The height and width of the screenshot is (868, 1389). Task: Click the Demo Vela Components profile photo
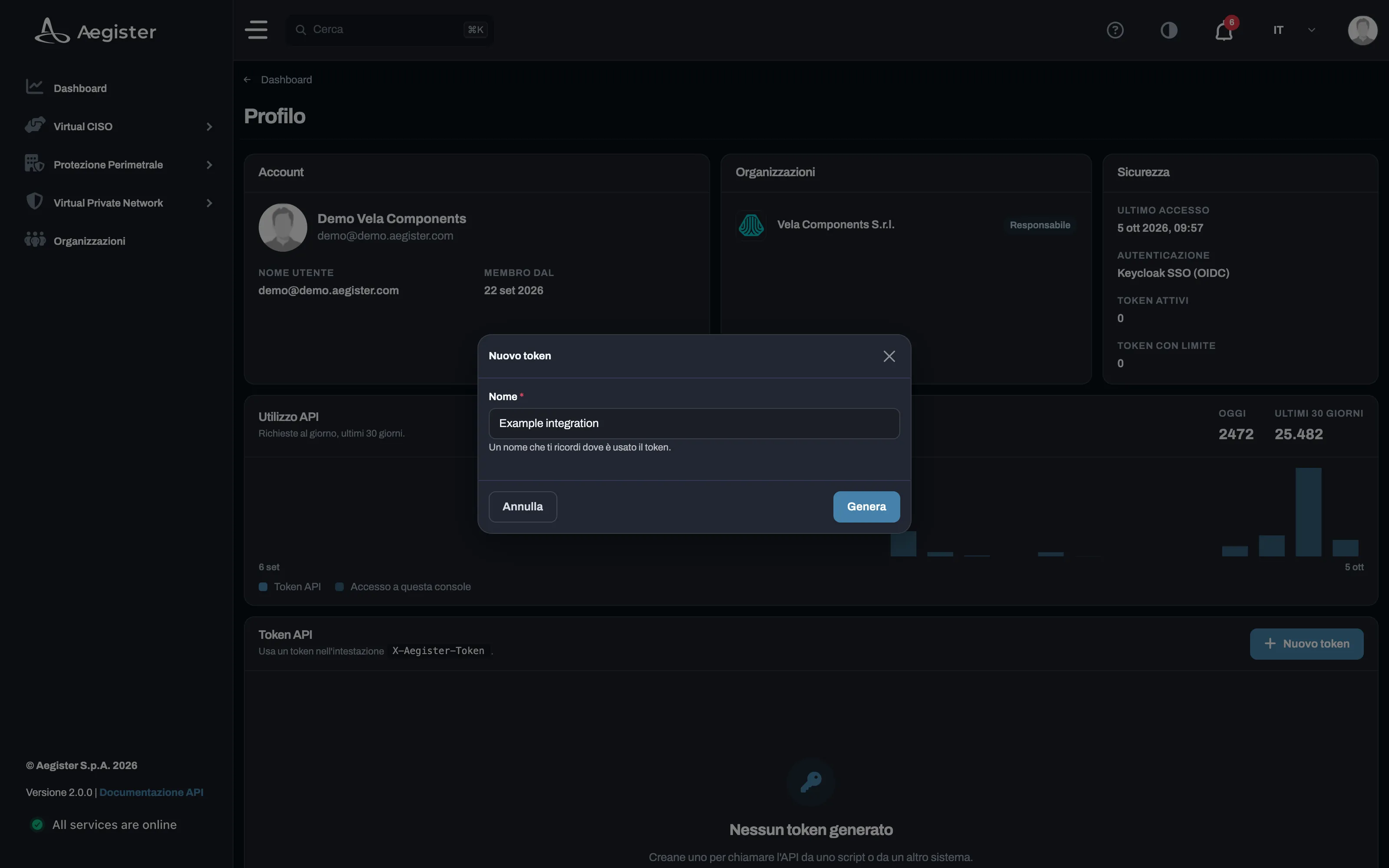(283, 227)
